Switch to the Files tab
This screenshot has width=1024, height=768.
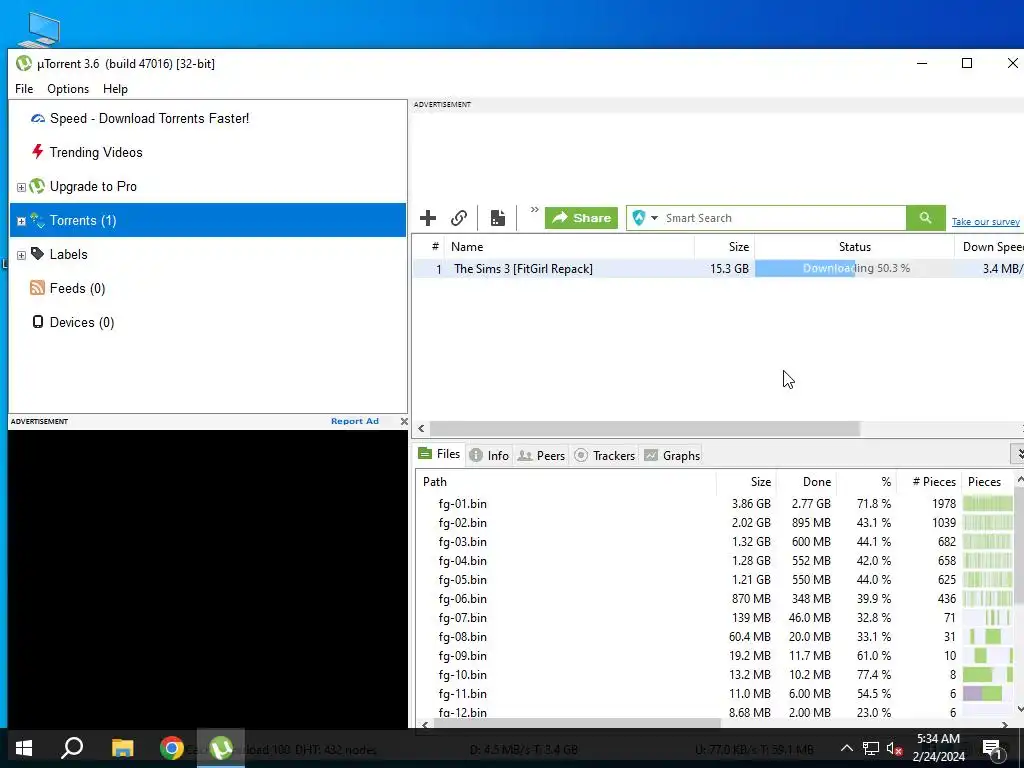[x=440, y=454]
